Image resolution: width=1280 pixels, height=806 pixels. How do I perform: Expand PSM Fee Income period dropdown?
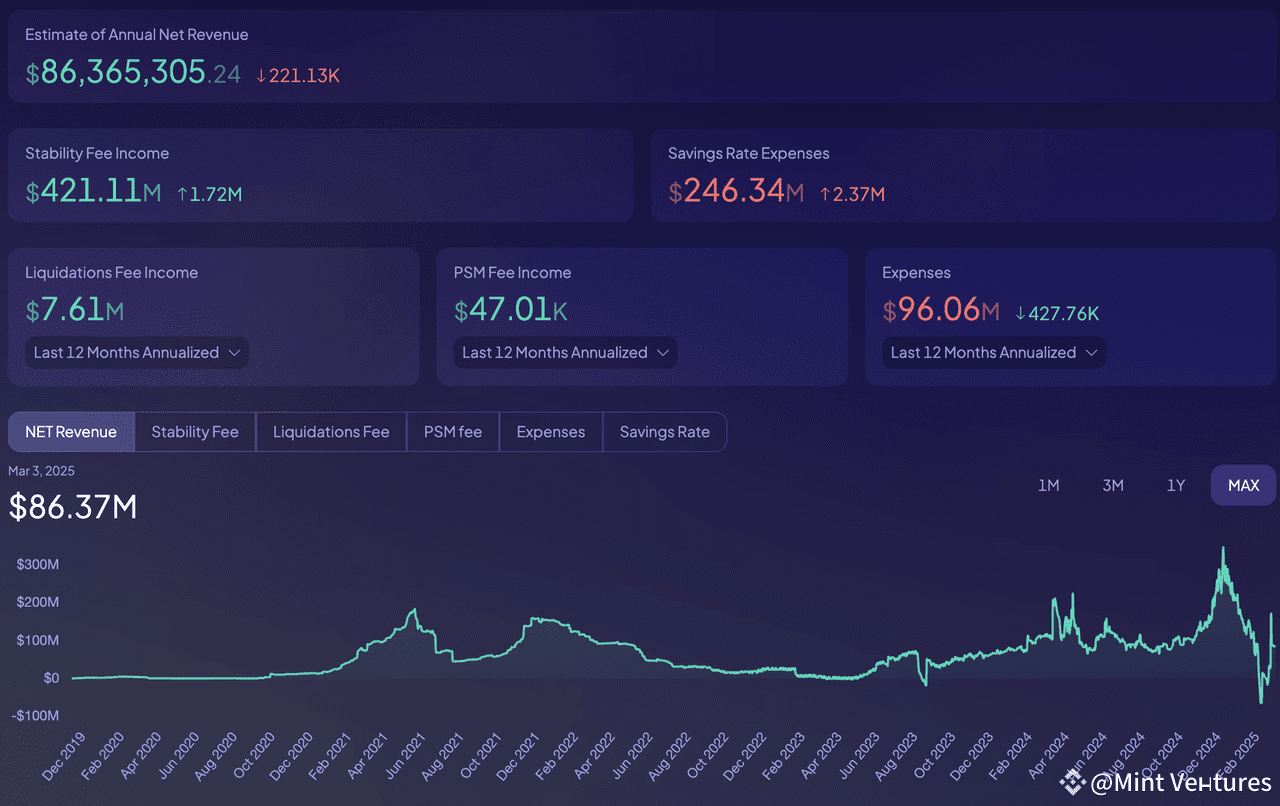[566, 353]
